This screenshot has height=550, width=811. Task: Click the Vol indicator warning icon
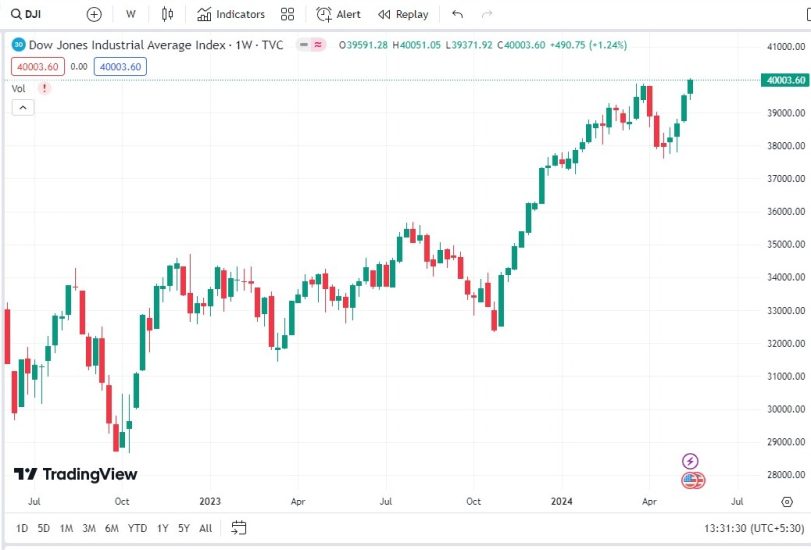[x=43, y=88]
